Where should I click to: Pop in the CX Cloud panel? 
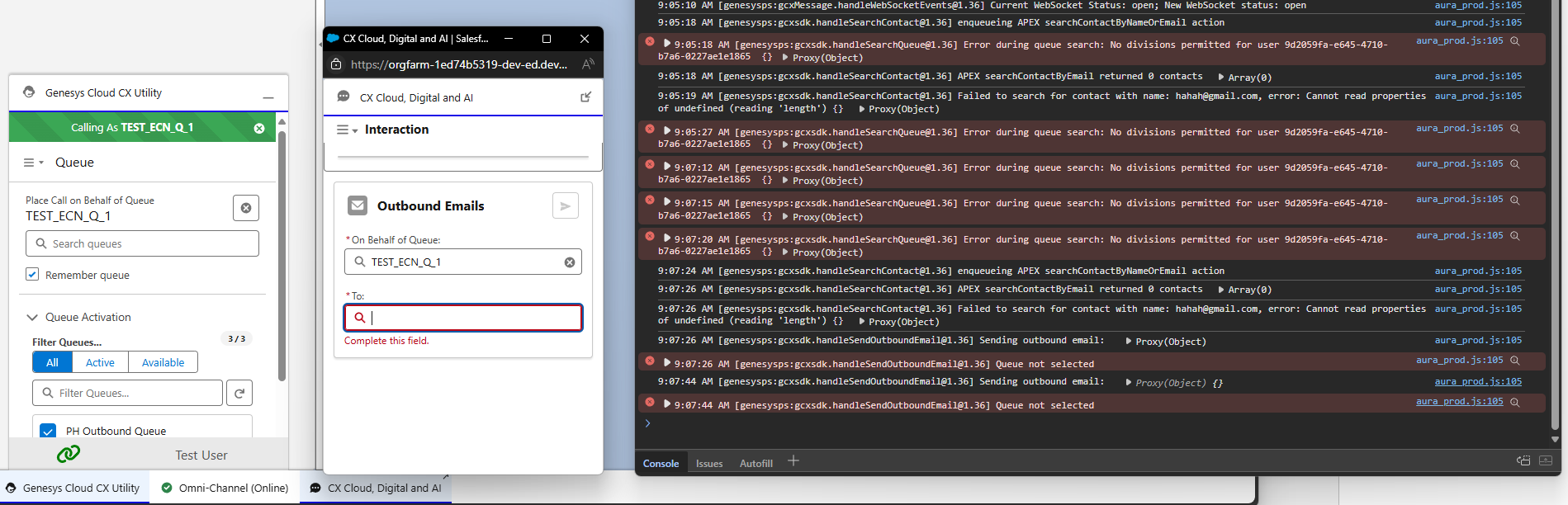(586, 97)
